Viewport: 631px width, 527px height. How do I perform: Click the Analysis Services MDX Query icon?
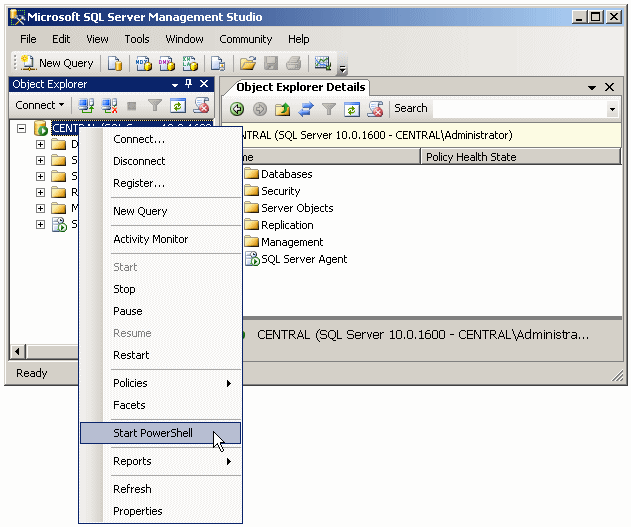(143, 63)
